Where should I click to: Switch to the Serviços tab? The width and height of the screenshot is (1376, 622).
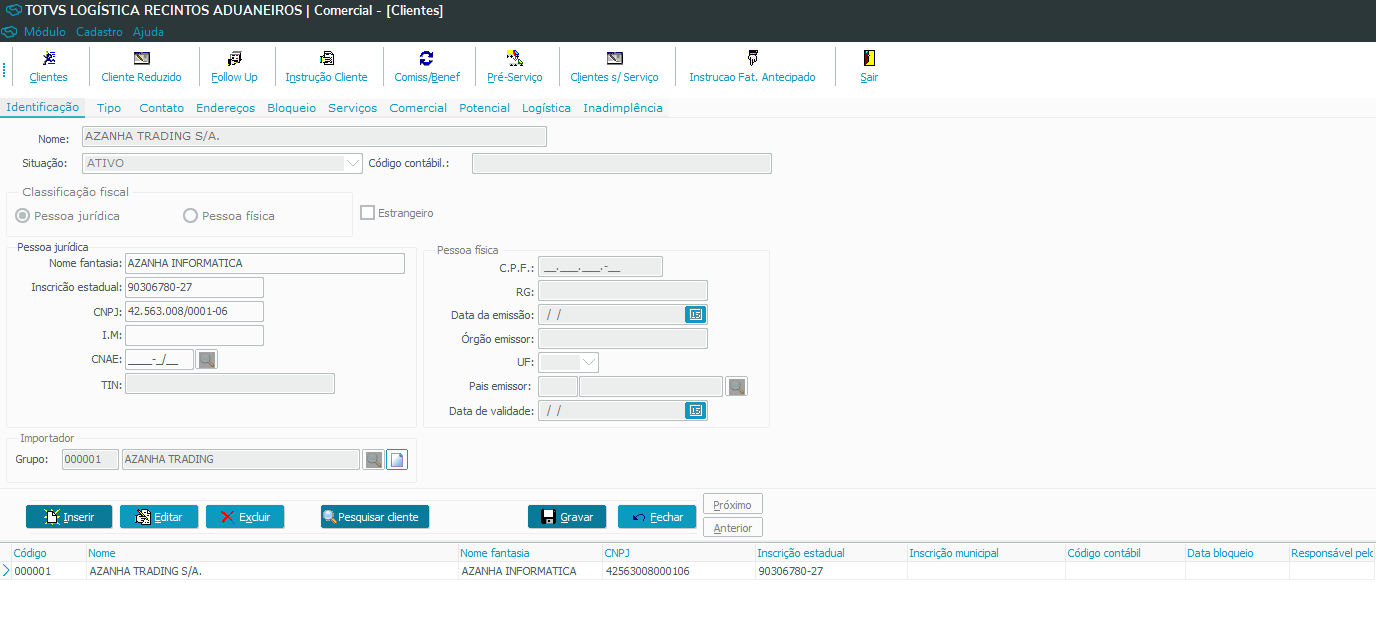[352, 108]
